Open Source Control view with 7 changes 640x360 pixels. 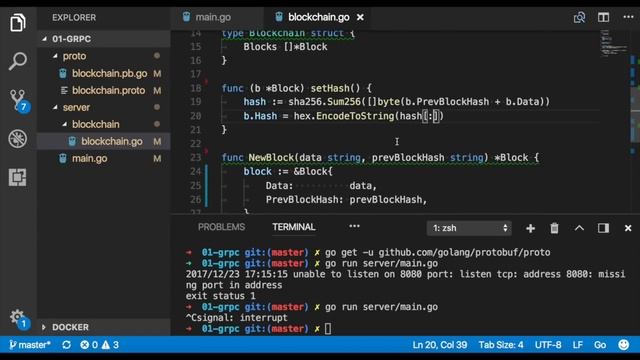tap(19, 100)
